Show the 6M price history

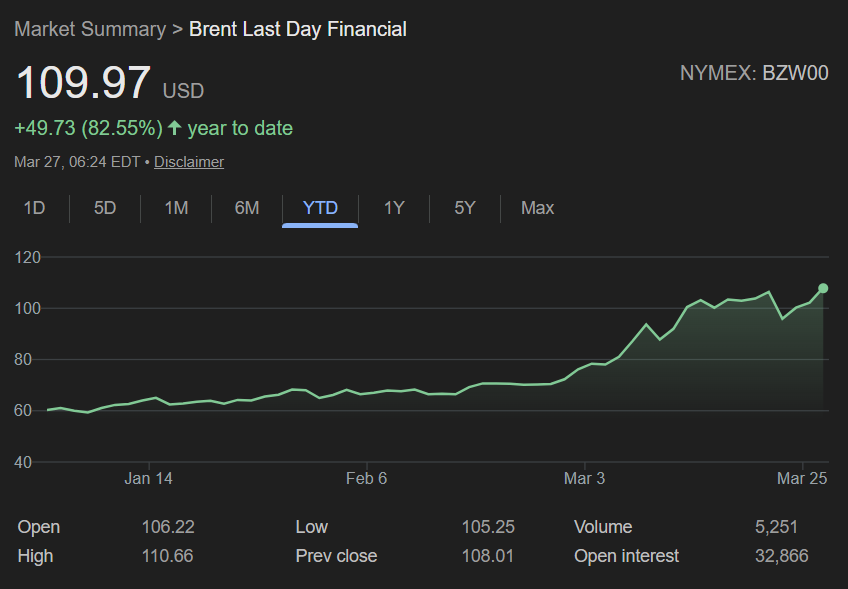[x=247, y=208]
